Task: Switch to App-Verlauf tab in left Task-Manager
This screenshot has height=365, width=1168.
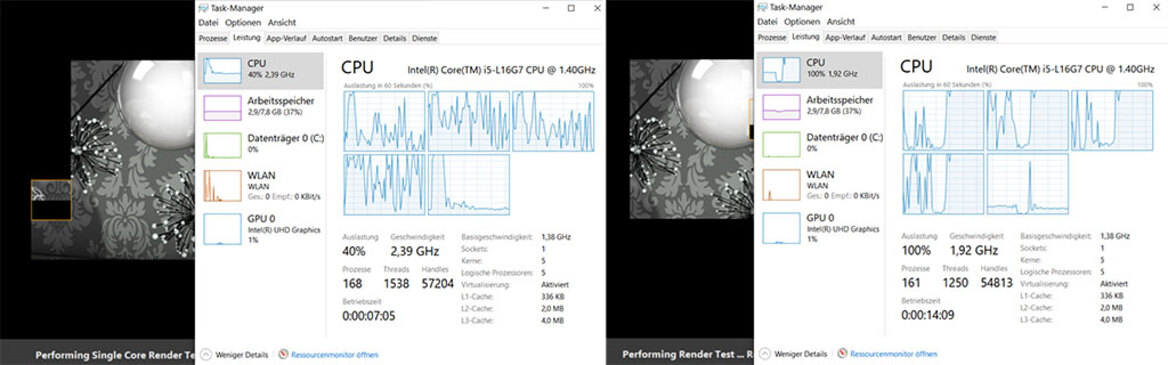Action: click(287, 37)
